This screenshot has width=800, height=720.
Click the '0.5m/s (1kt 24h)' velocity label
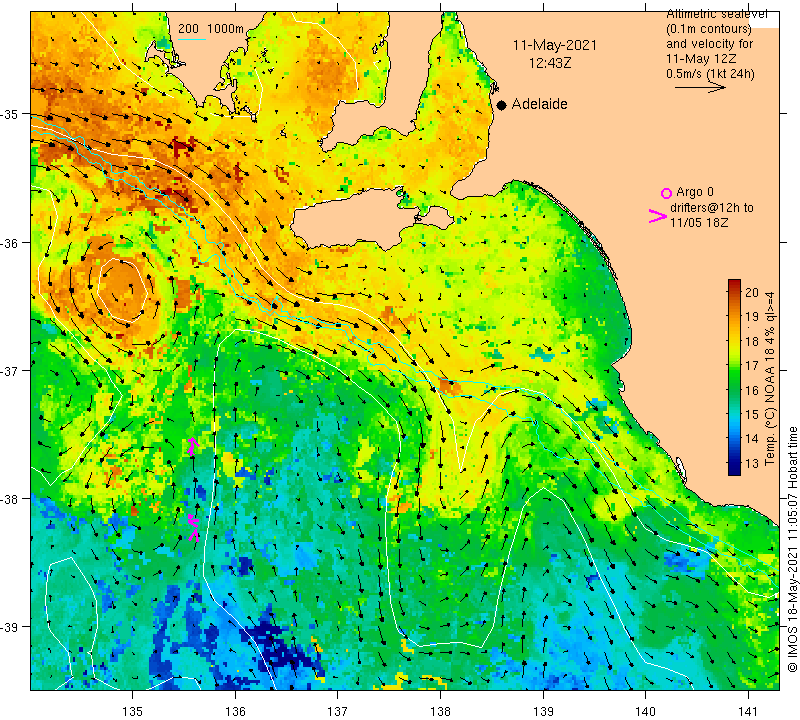(x=710, y=74)
